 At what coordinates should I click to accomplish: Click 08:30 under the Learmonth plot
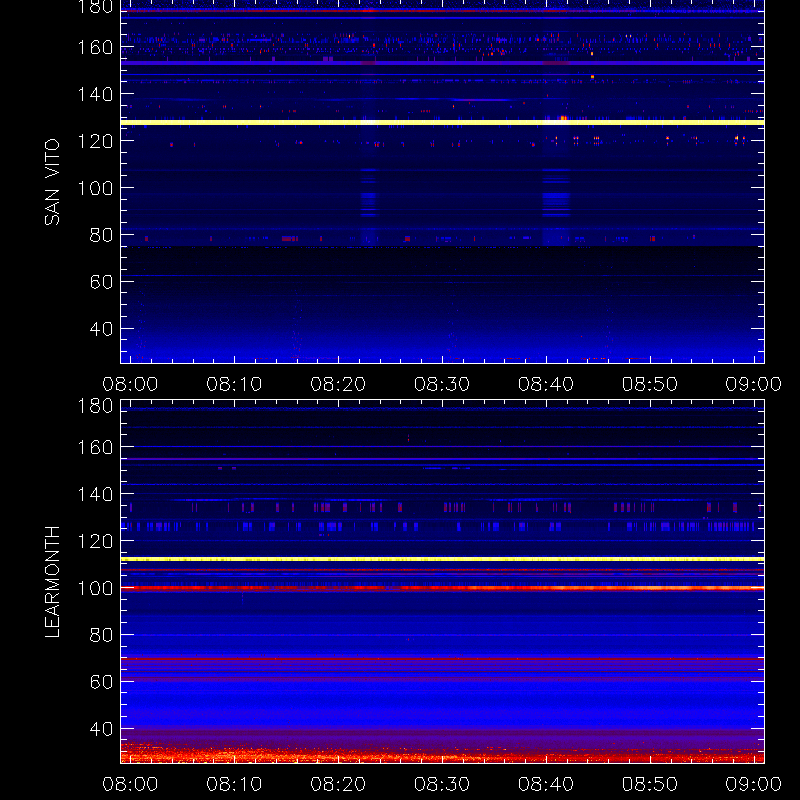pos(442,784)
